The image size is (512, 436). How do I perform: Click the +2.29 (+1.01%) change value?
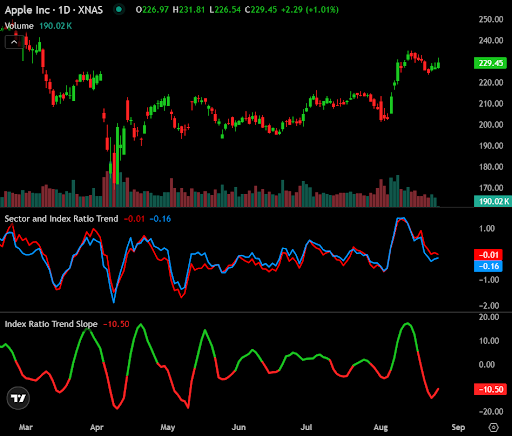[310, 10]
